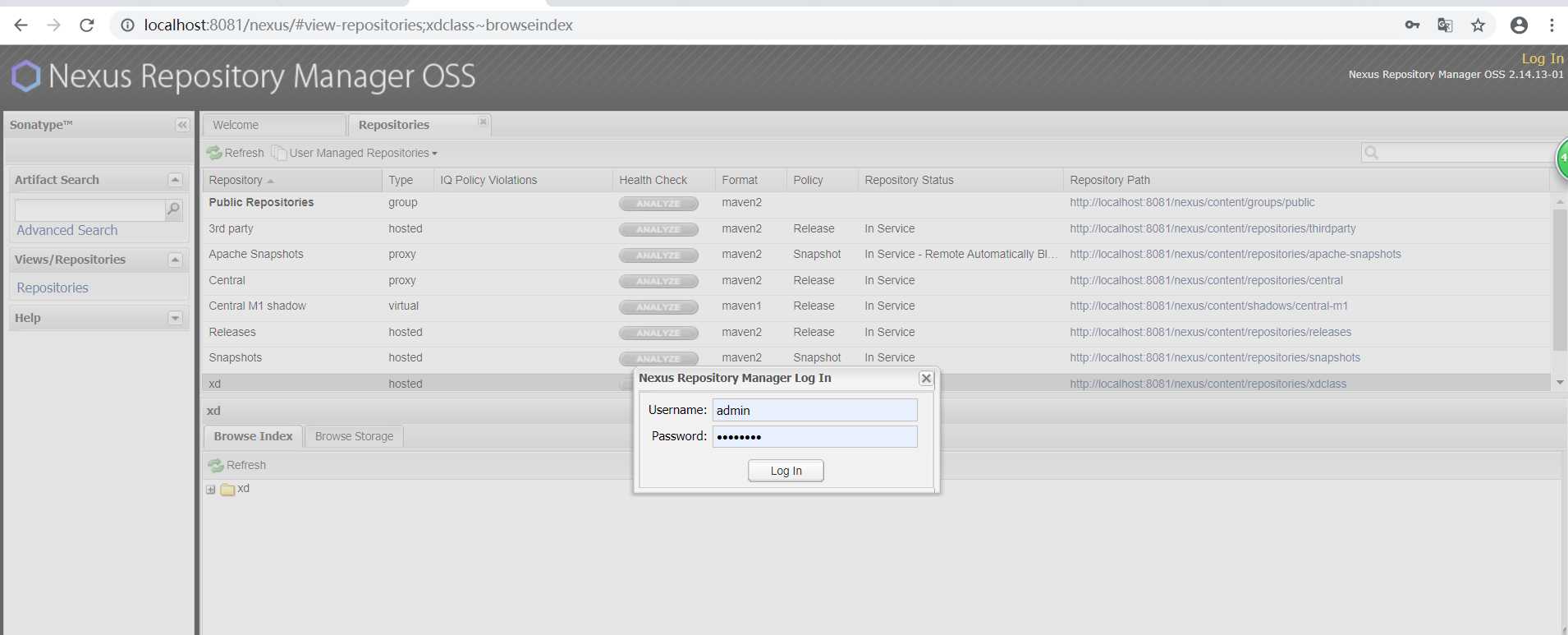
Task: Focus the Username field
Action: click(x=814, y=410)
